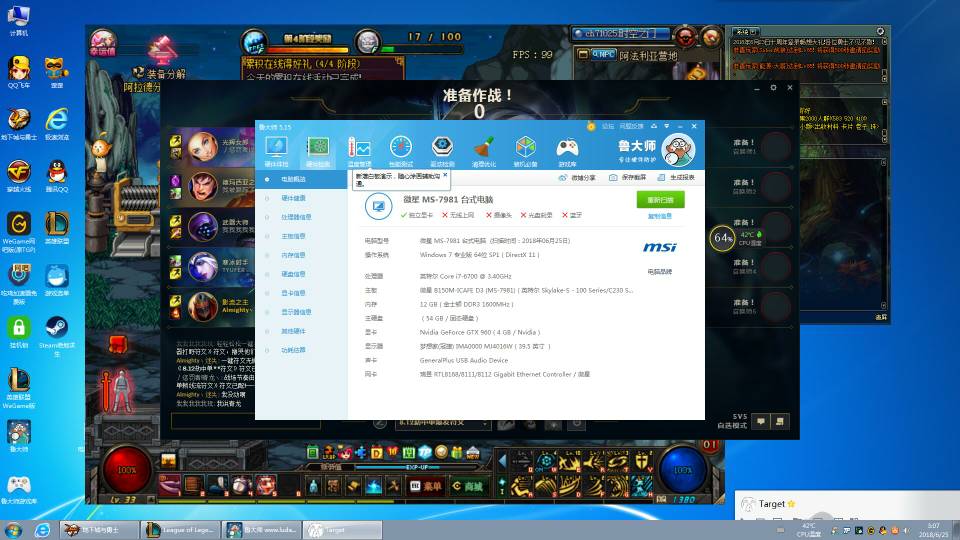Open 性能测试 gauge icon
Image resolution: width=960 pixels, height=540 pixels.
coord(400,151)
